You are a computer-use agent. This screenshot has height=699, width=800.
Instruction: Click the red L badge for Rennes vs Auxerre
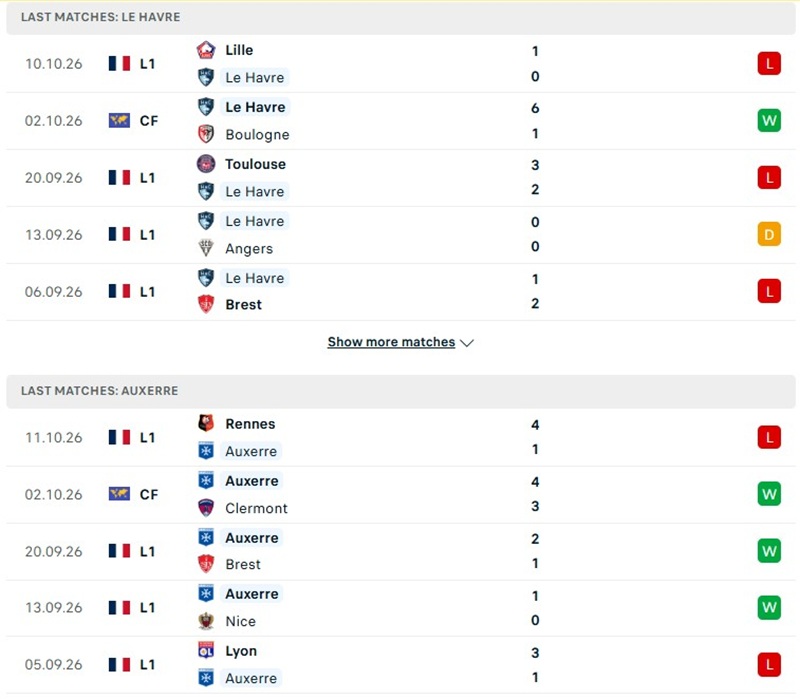point(769,437)
